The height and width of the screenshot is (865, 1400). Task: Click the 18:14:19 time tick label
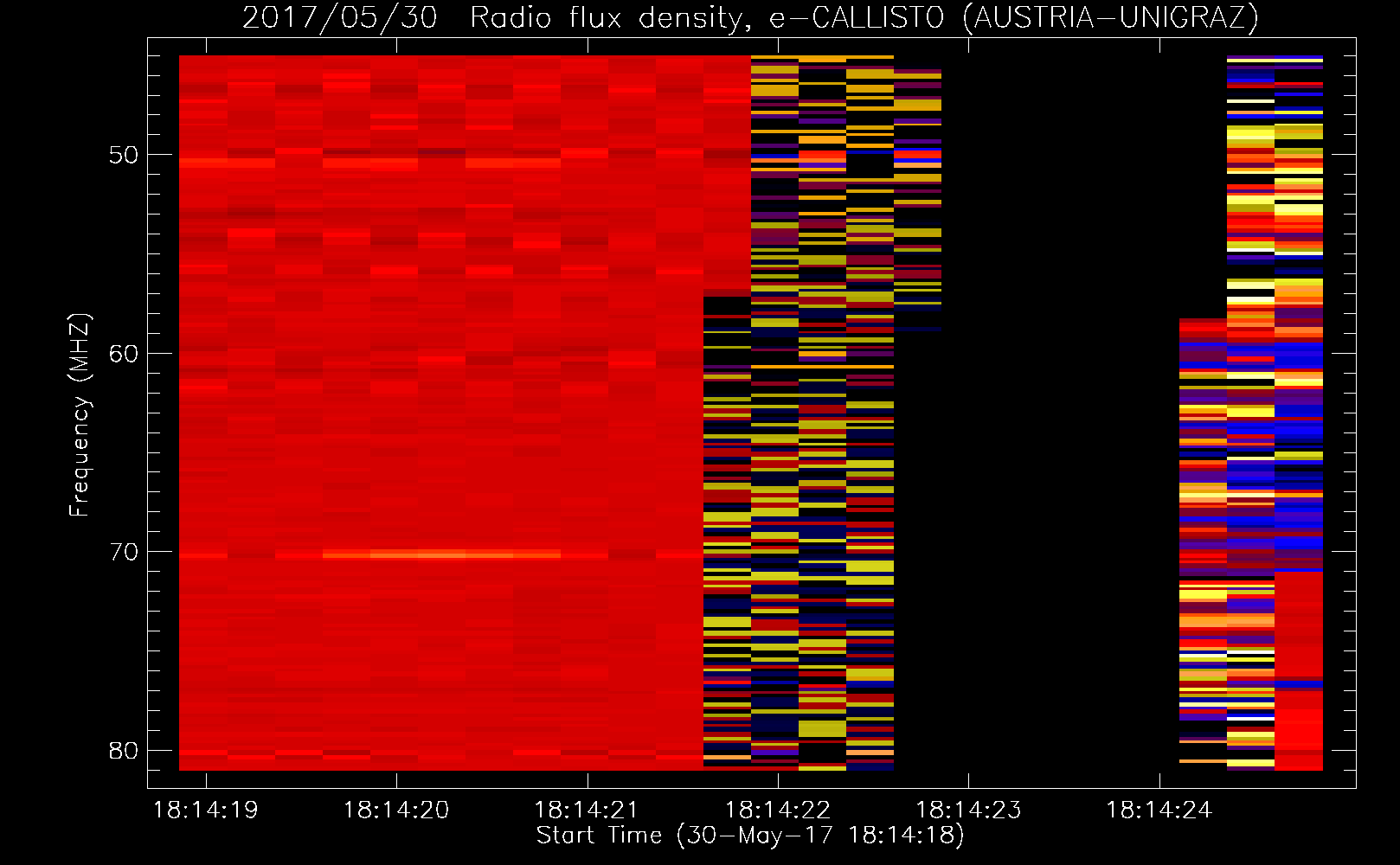206,811
